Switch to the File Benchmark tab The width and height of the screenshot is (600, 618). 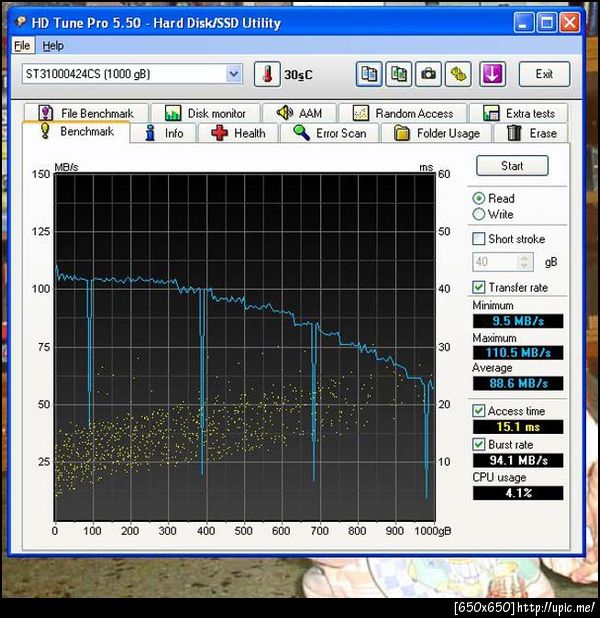click(x=86, y=114)
